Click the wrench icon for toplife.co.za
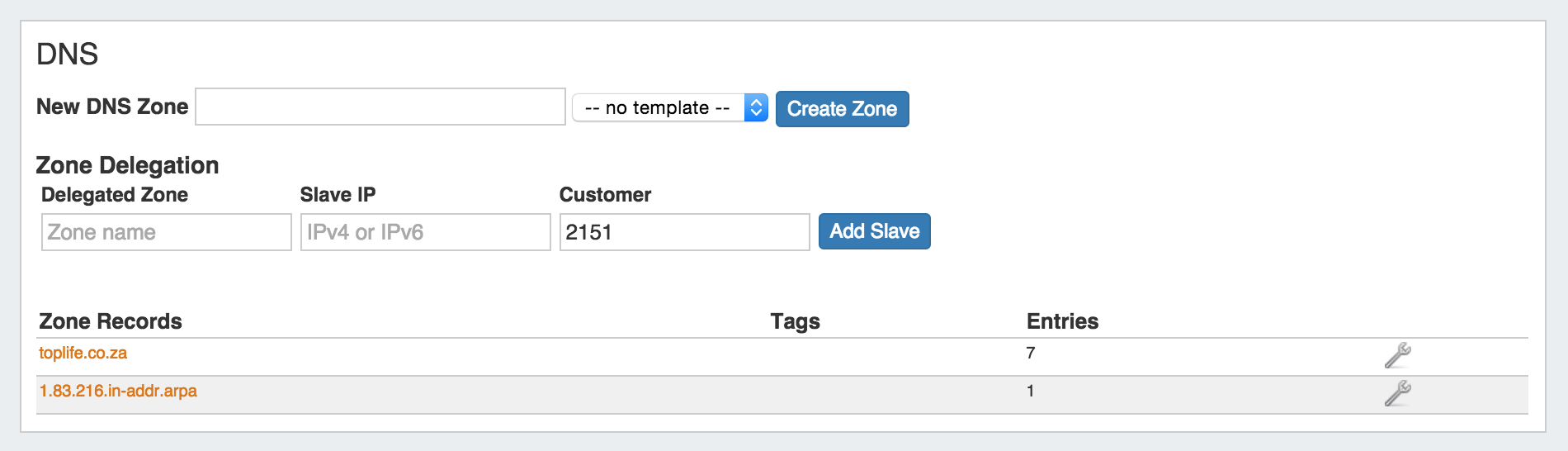This screenshot has height=451, width=1568. pos(1397,355)
